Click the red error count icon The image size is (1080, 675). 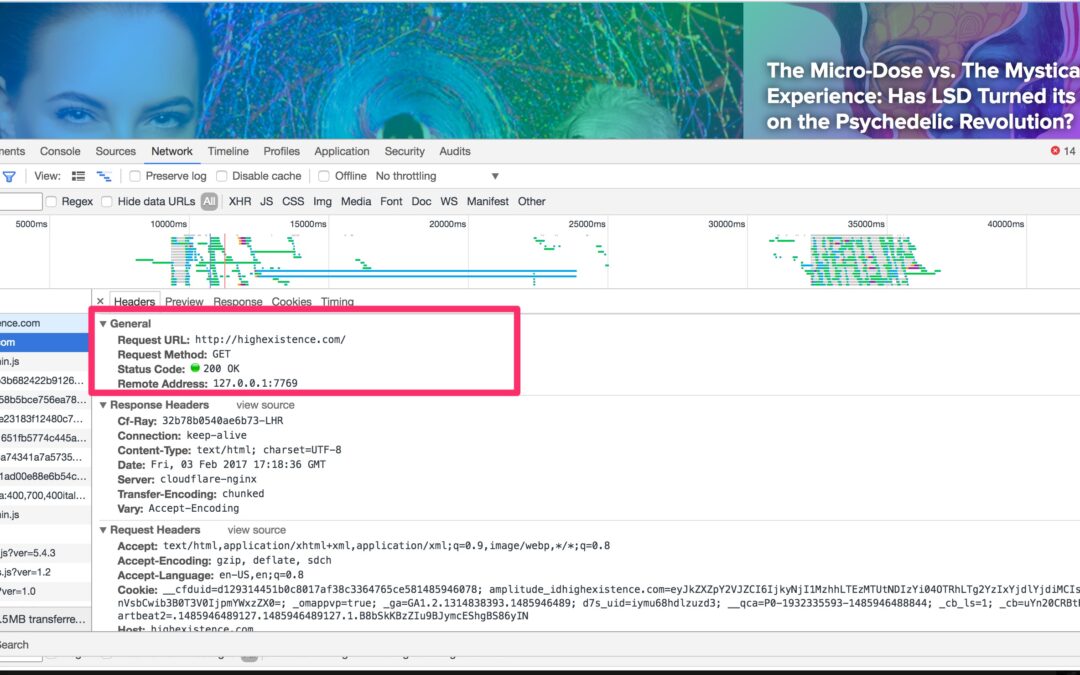pos(1055,151)
